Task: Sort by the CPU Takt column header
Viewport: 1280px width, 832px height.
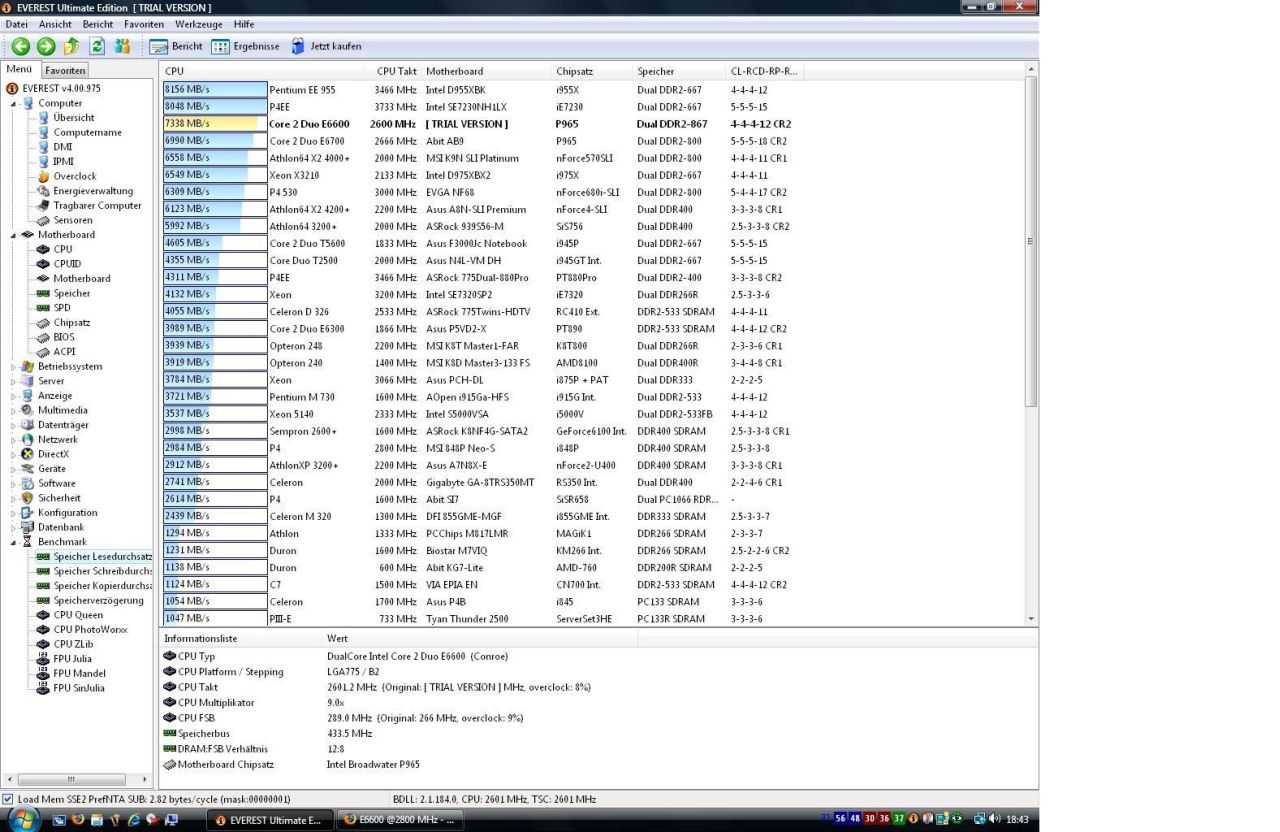Action: [x=394, y=71]
